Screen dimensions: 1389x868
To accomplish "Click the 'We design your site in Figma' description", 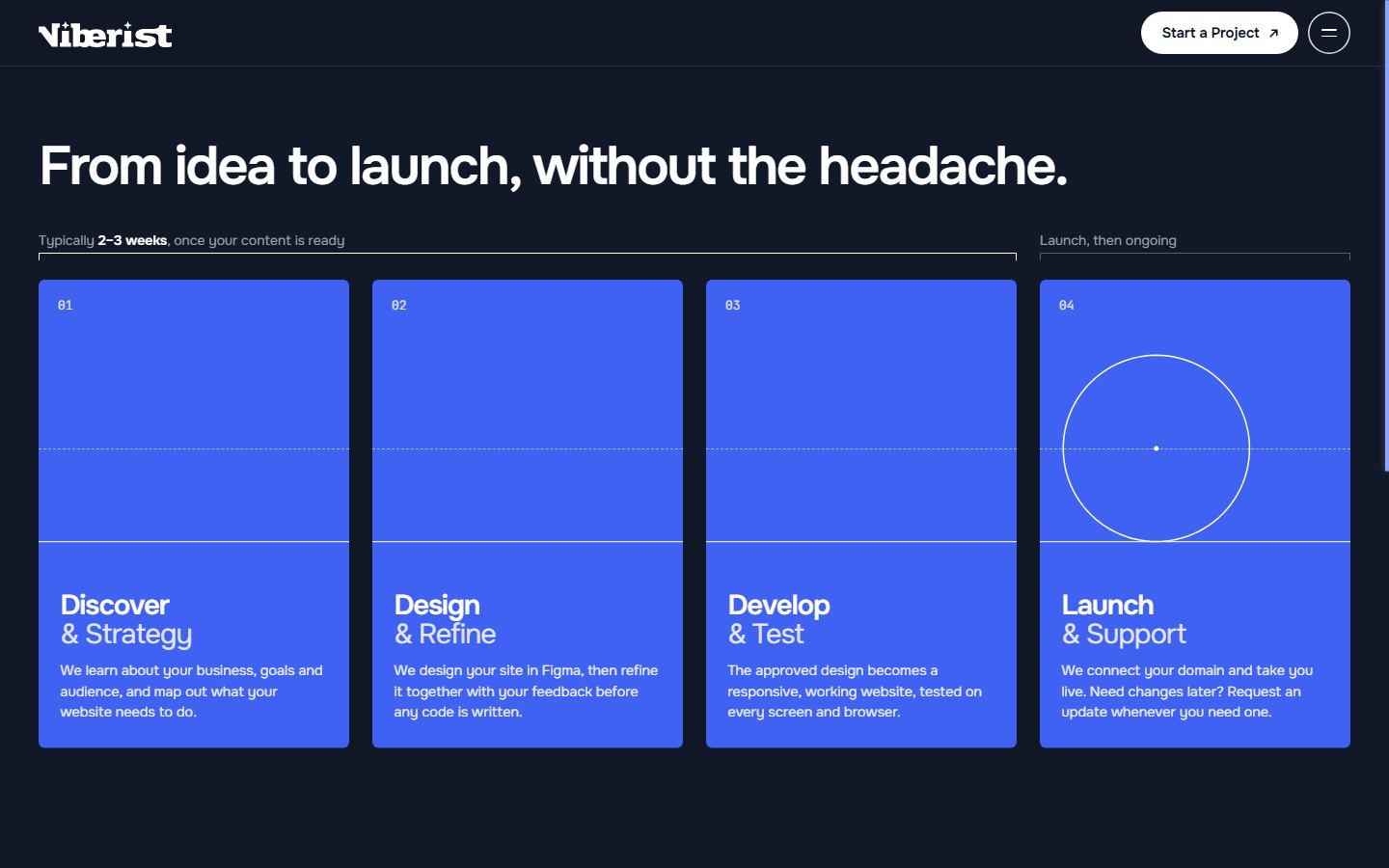I will point(526,691).
